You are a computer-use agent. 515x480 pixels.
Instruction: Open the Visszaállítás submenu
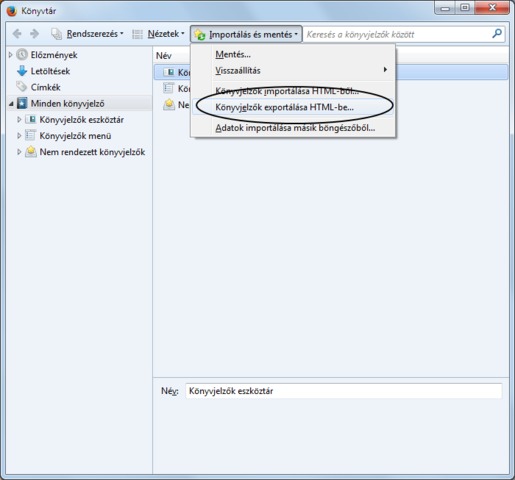293,70
